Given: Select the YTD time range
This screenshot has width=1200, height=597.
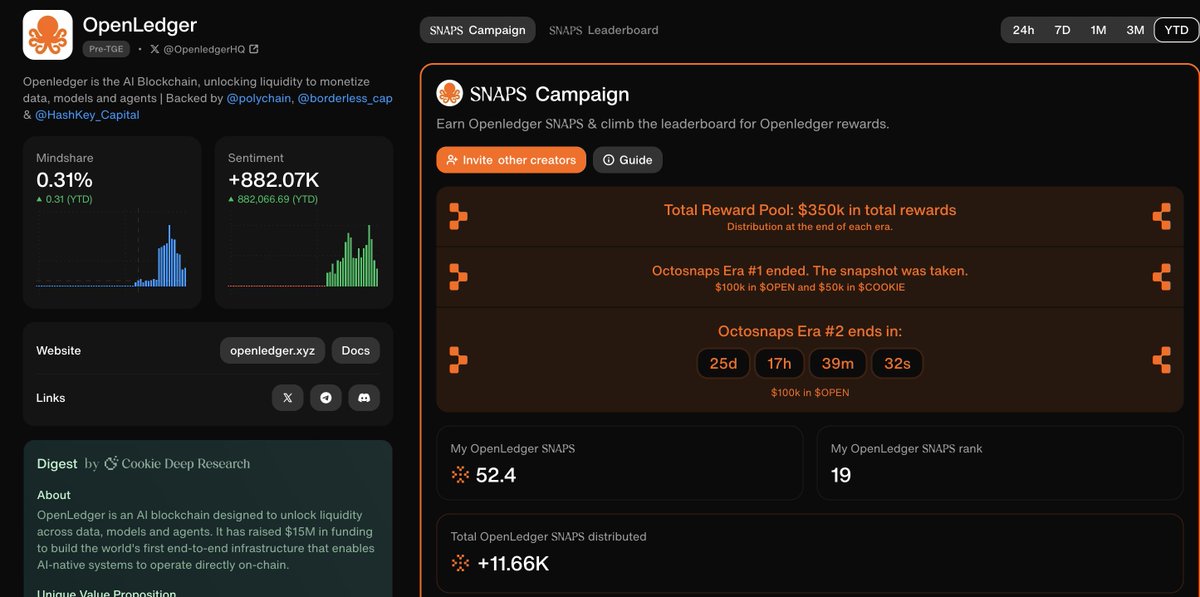Looking at the screenshot, I should [1177, 30].
